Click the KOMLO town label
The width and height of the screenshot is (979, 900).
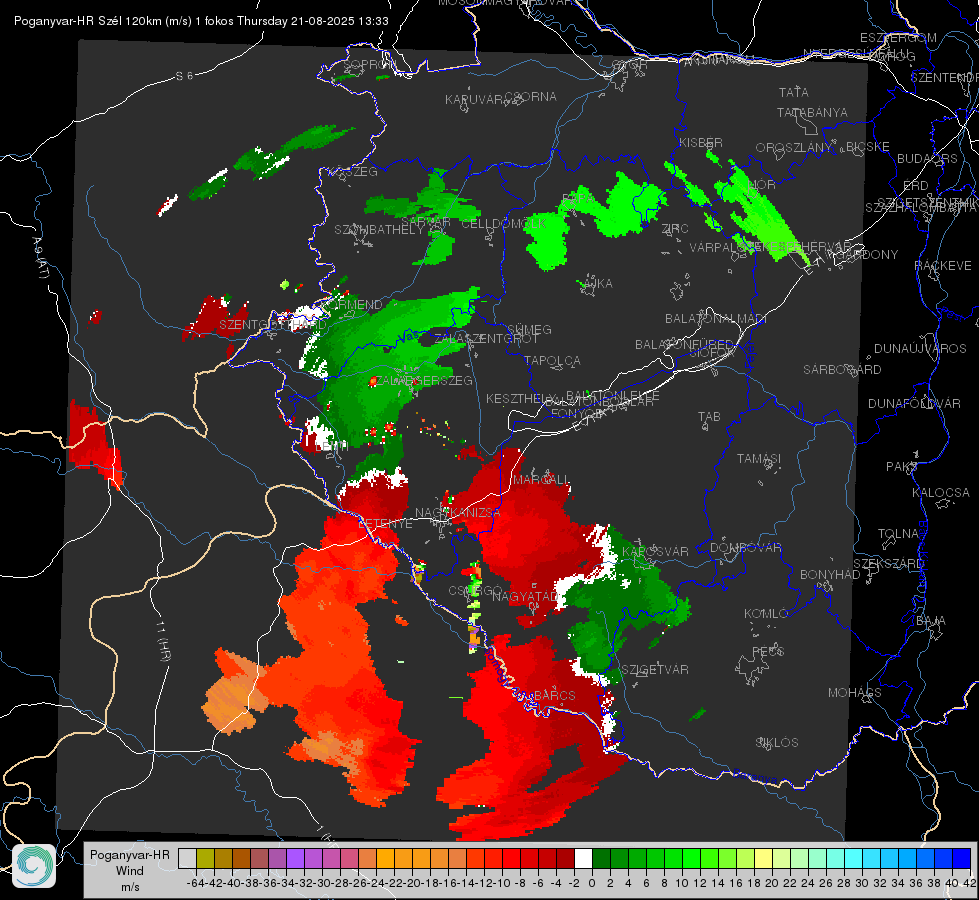click(x=765, y=614)
